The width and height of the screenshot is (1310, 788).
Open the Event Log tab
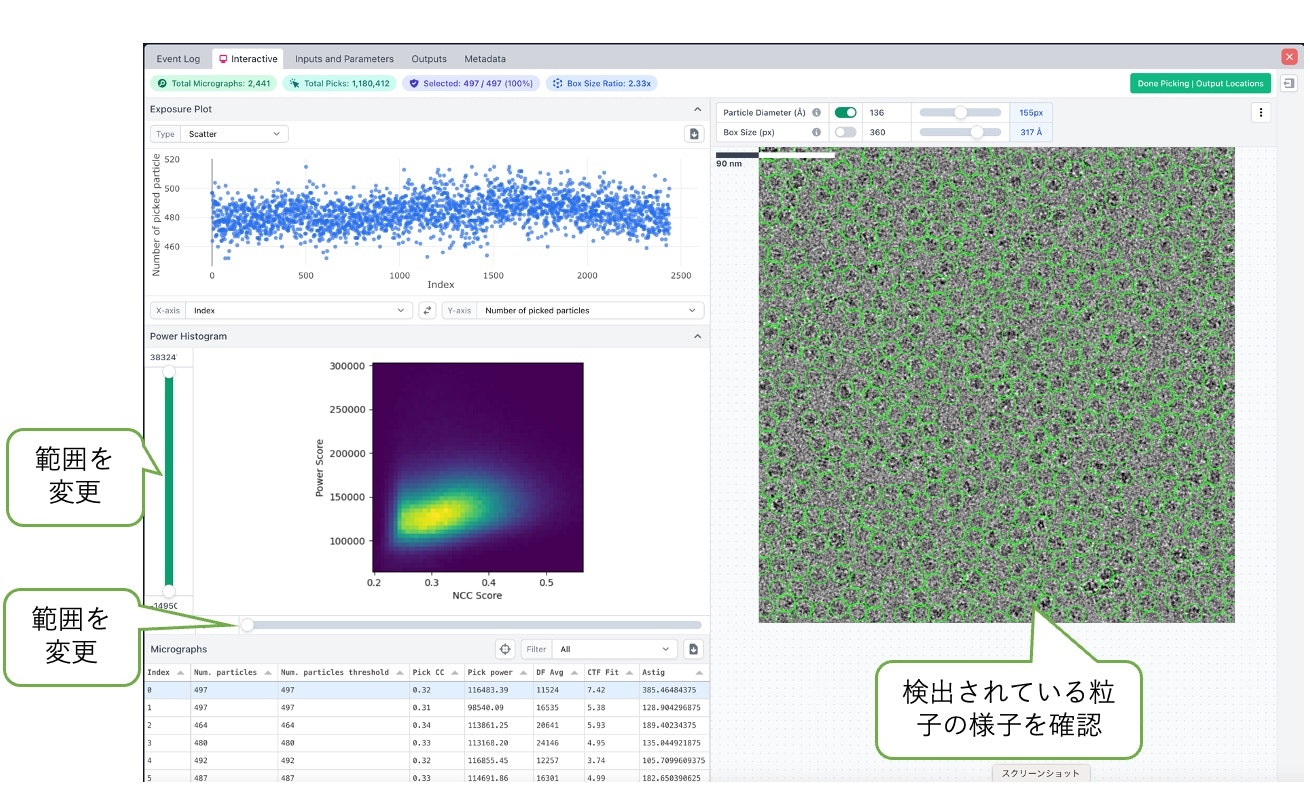pyautogui.click(x=178, y=59)
